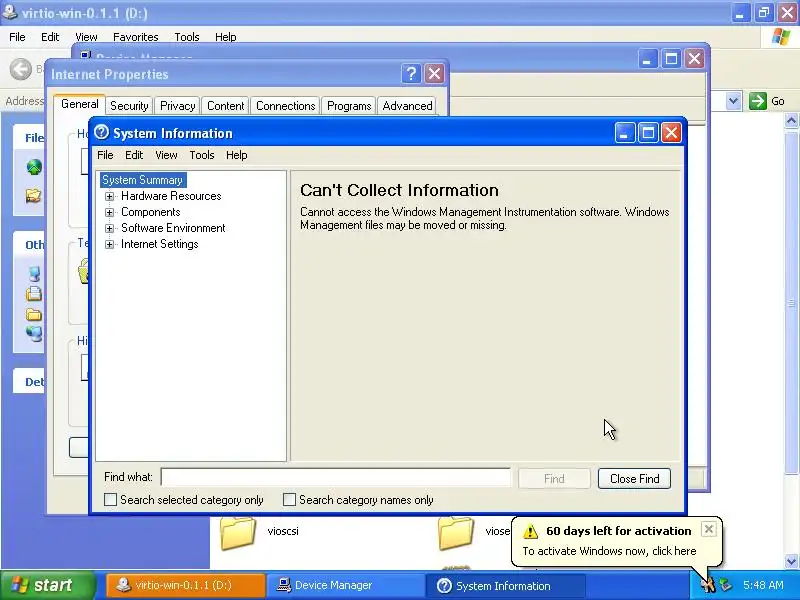Click the Find what input field

click(x=335, y=478)
